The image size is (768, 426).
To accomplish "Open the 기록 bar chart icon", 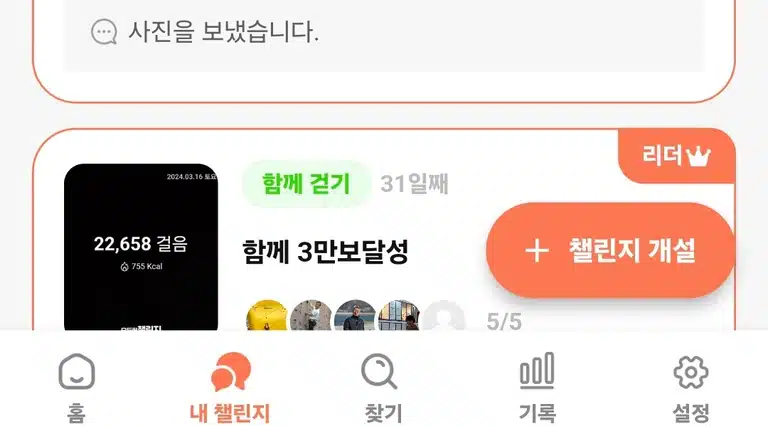I will [537, 371].
